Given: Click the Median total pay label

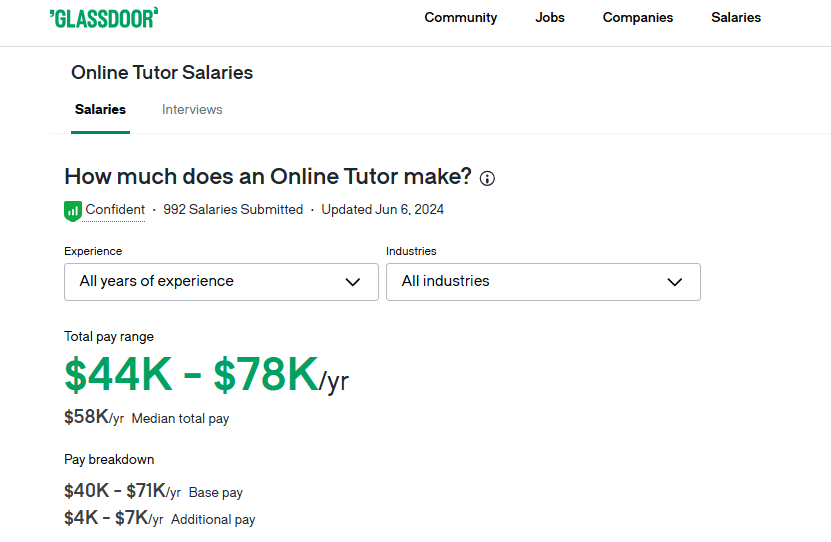Looking at the screenshot, I should tap(180, 419).
